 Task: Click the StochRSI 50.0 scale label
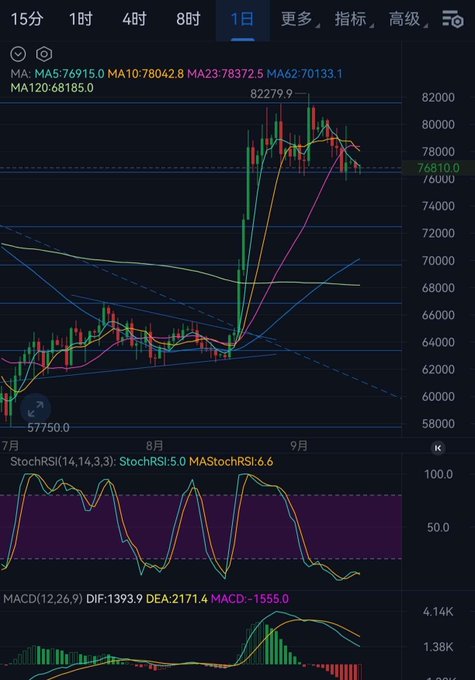438,527
